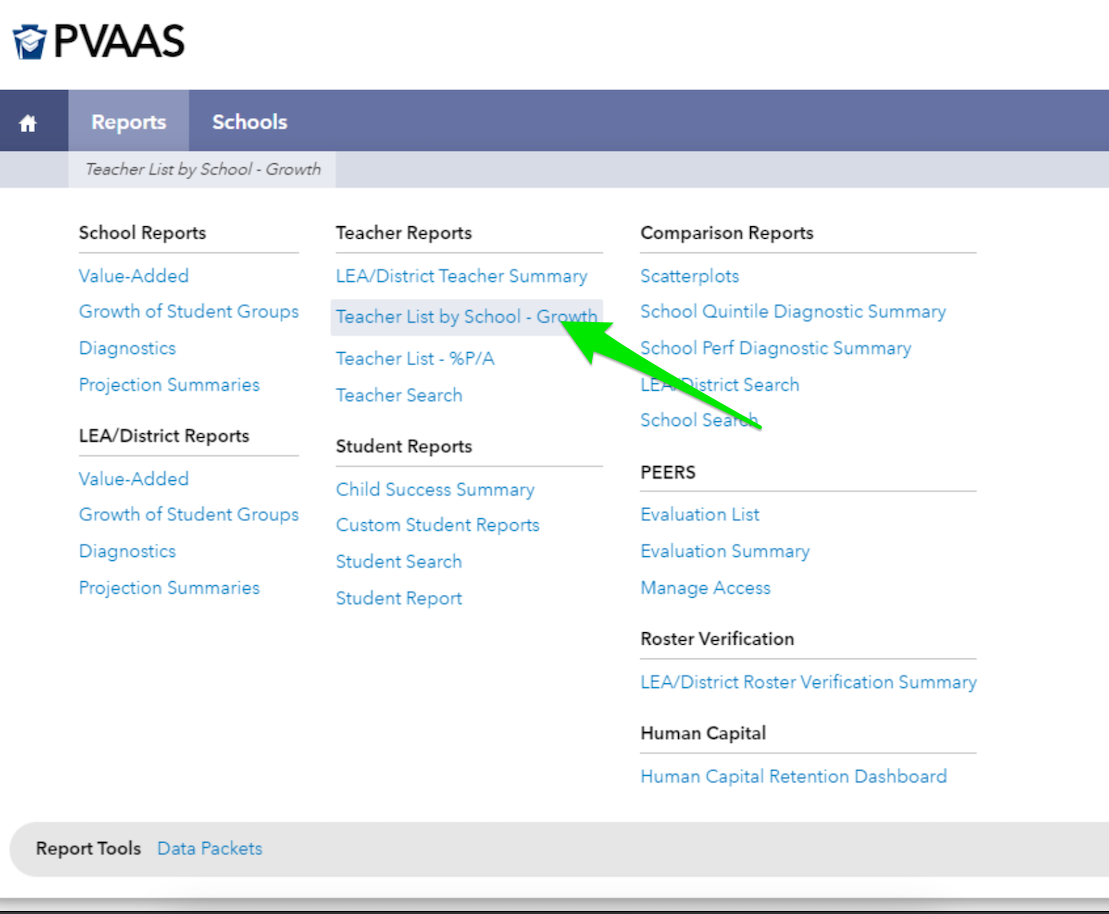Open School Quintile Diagnostic Summary
1109x914 pixels.
click(x=793, y=311)
